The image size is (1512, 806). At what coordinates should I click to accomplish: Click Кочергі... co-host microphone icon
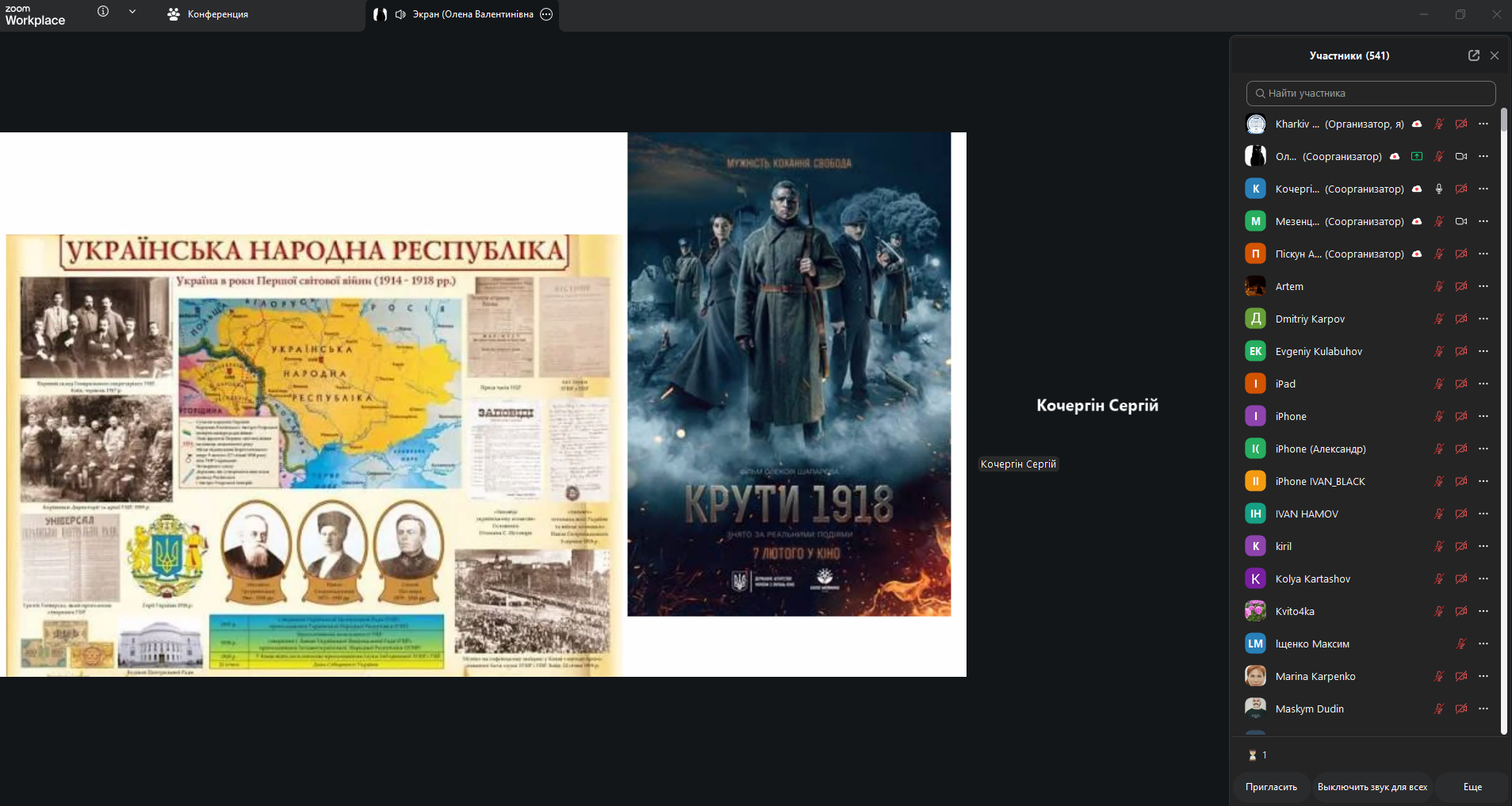point(1439,189)
